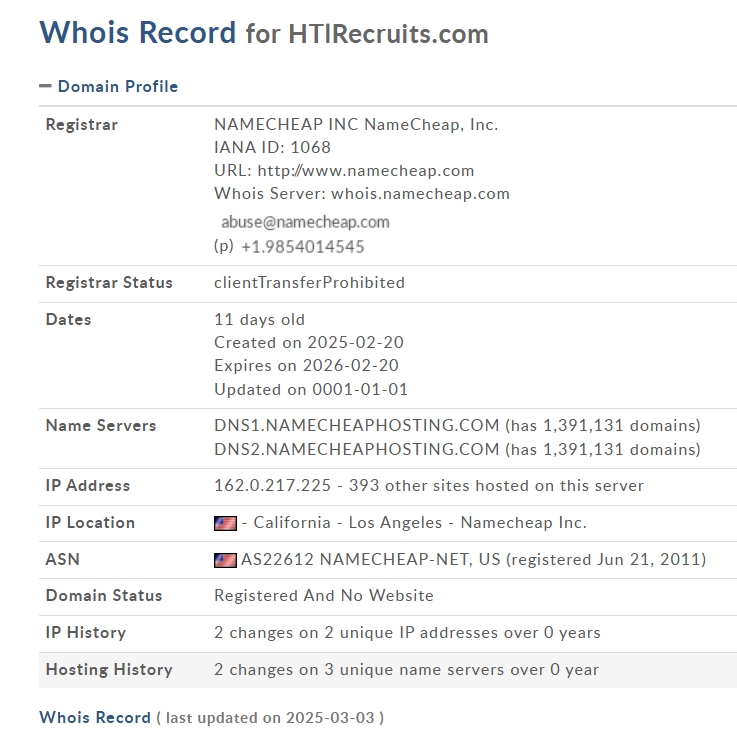Click Registered And No Website status
The image size is (737, 734).
point(324,595)
